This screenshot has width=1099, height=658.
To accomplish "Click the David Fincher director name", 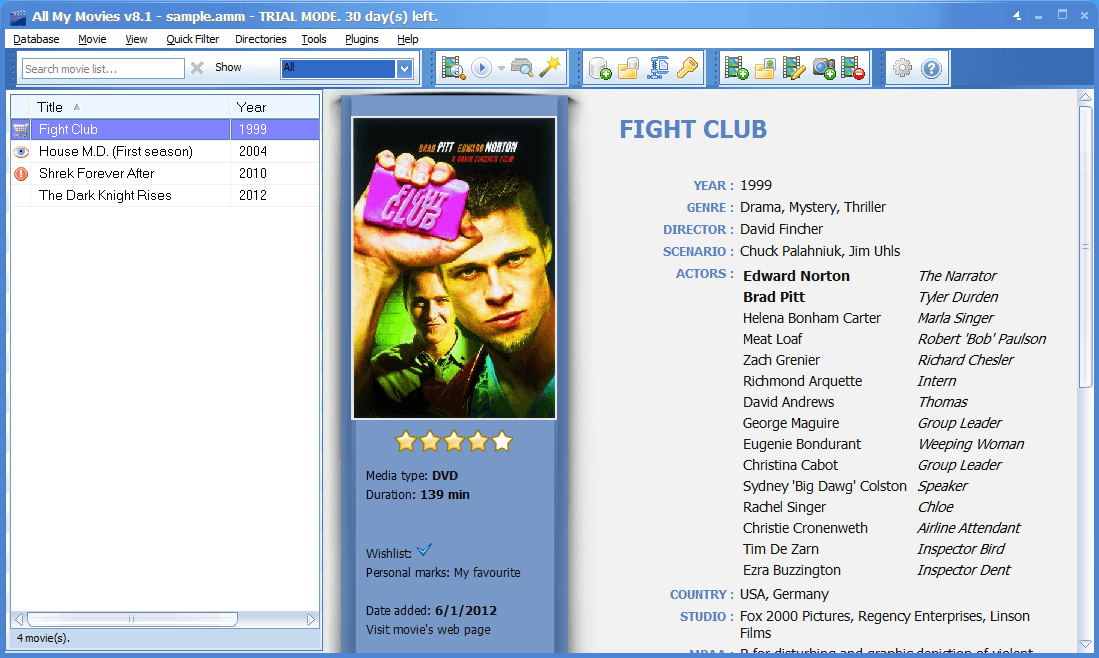I will click(x=781, y=229).
